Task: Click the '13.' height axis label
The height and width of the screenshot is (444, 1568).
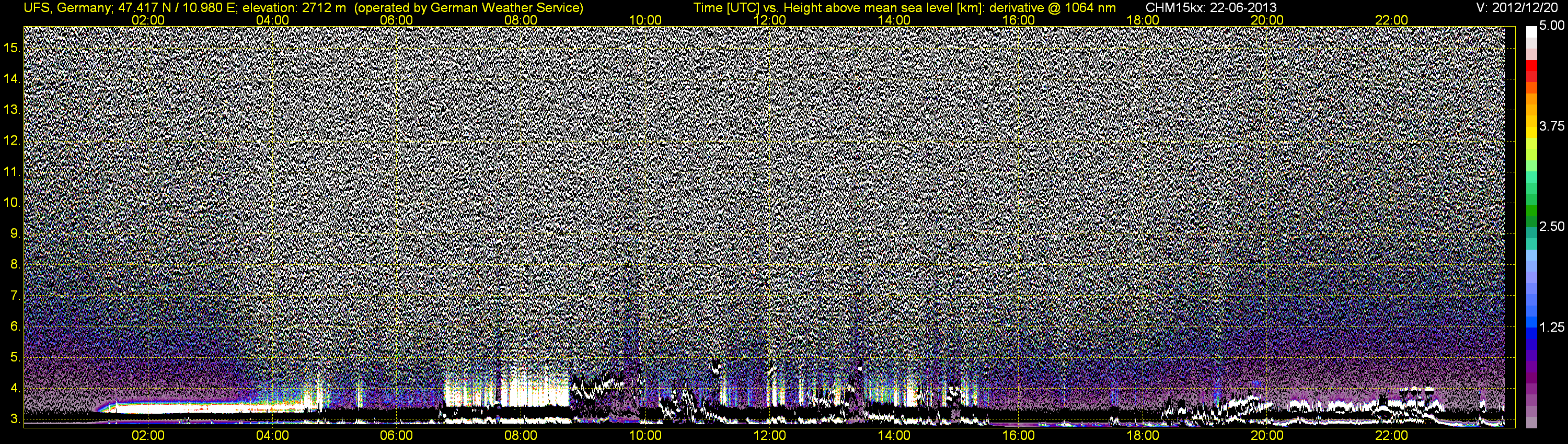Action: (12, 110)
